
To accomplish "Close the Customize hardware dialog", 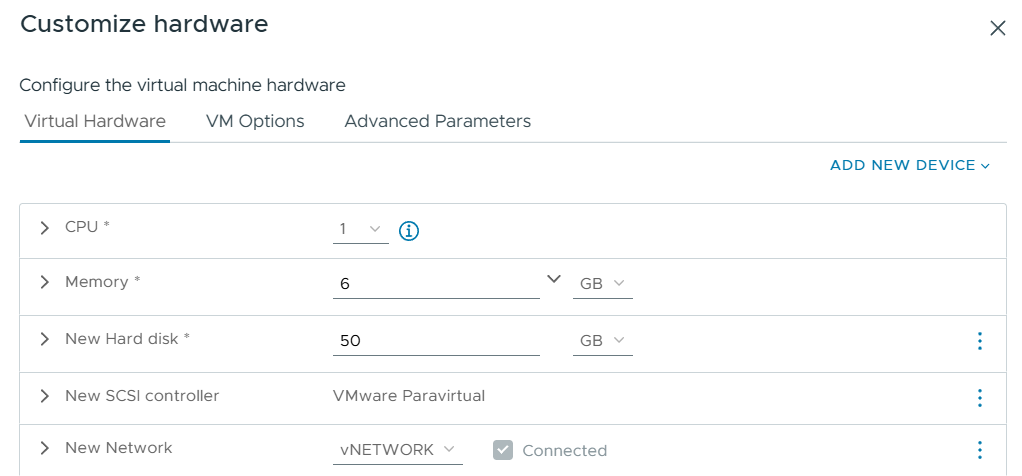I will (x=997, y=28).
